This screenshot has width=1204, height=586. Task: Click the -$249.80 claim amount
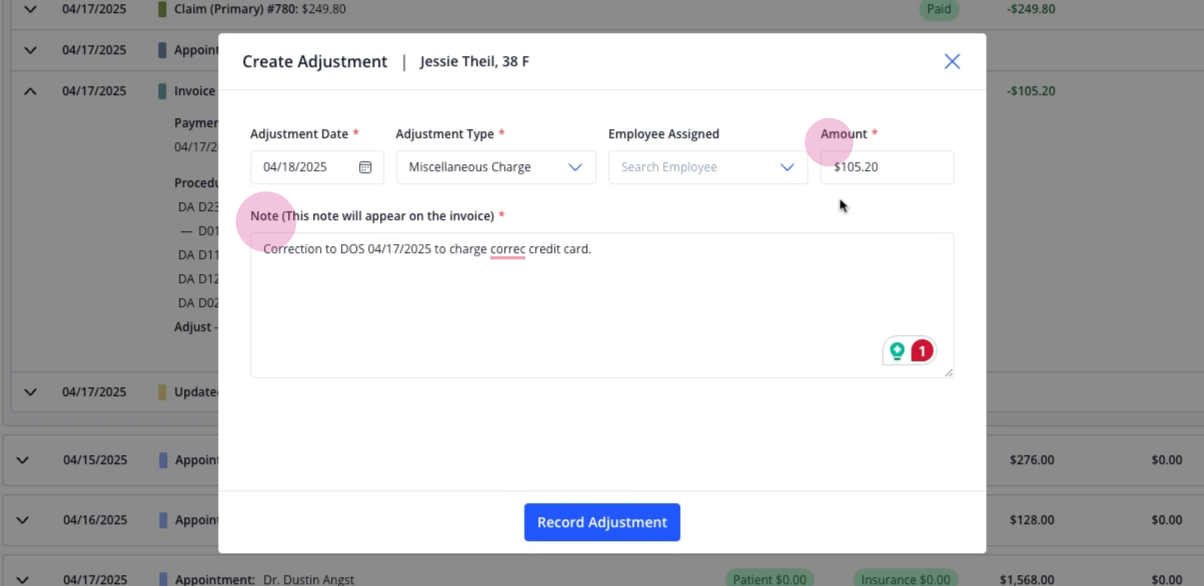(x=1031, y=9)
